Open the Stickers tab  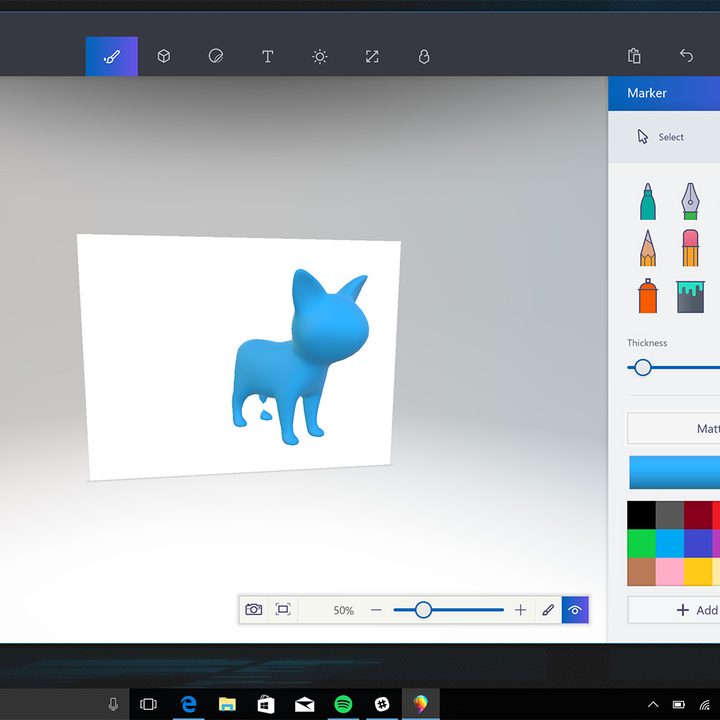[x=216, y=56]
